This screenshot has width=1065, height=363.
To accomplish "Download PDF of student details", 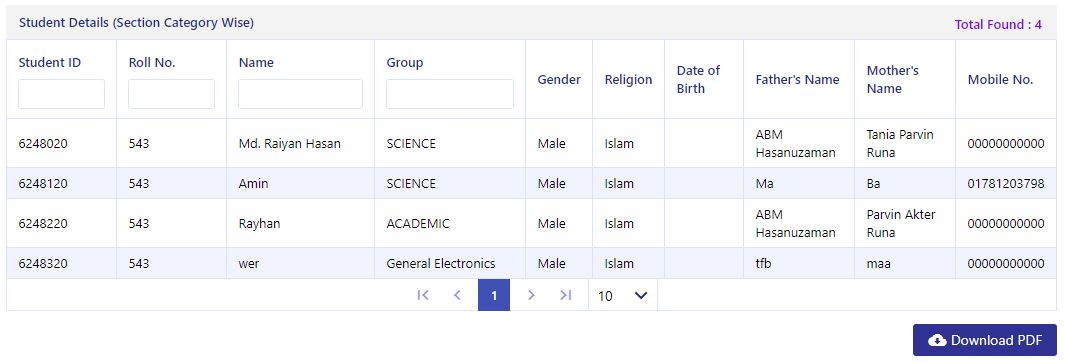I will click(985, 340).
